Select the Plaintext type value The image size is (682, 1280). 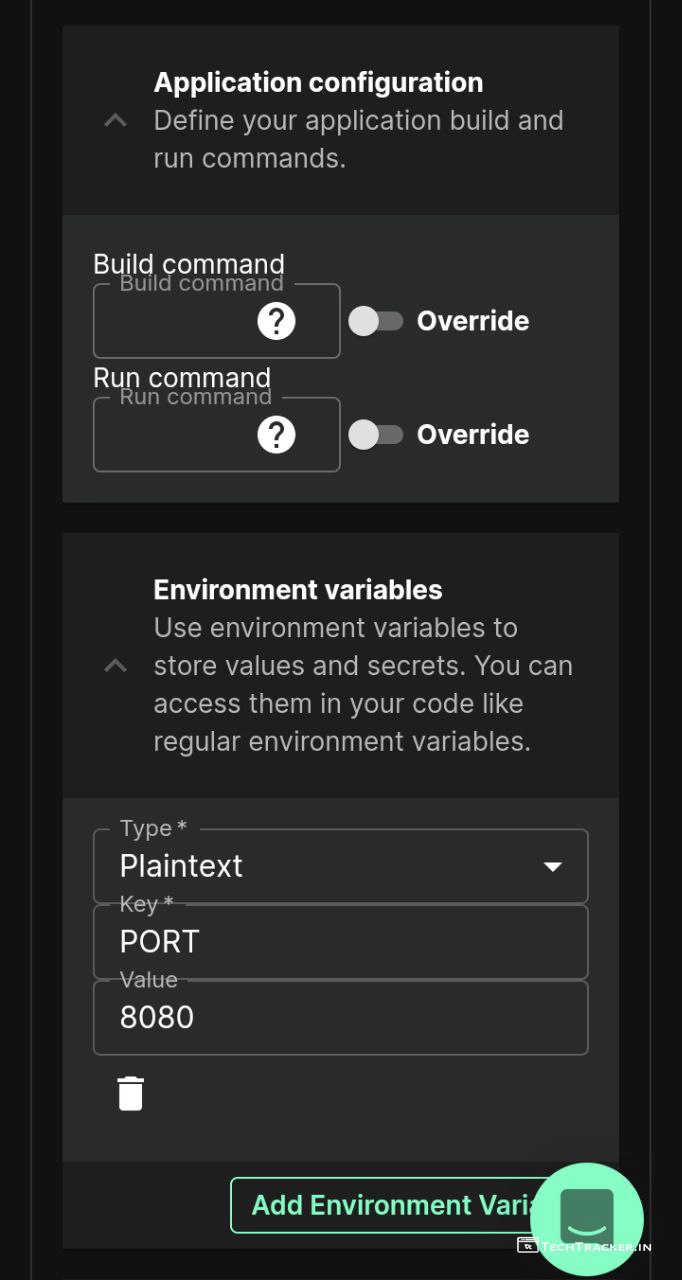[181, 866]
